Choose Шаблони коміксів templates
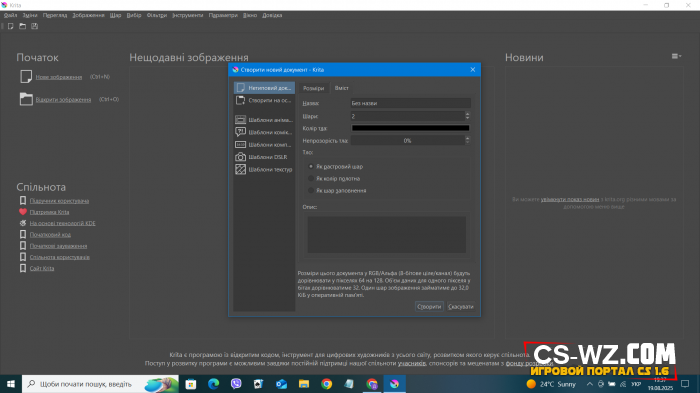The height and width of the screenshot is (393, 700). coord(264,132)
